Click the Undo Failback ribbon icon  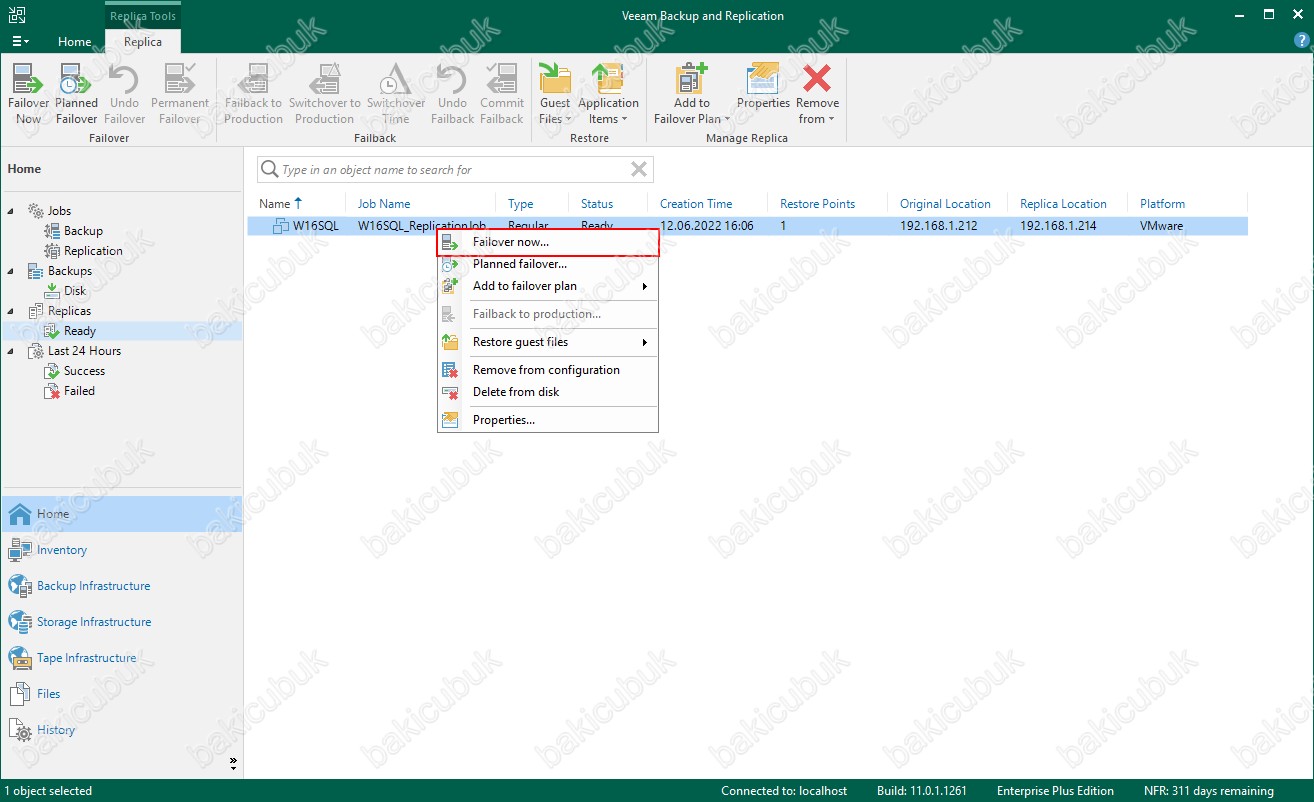pos(452,95)
